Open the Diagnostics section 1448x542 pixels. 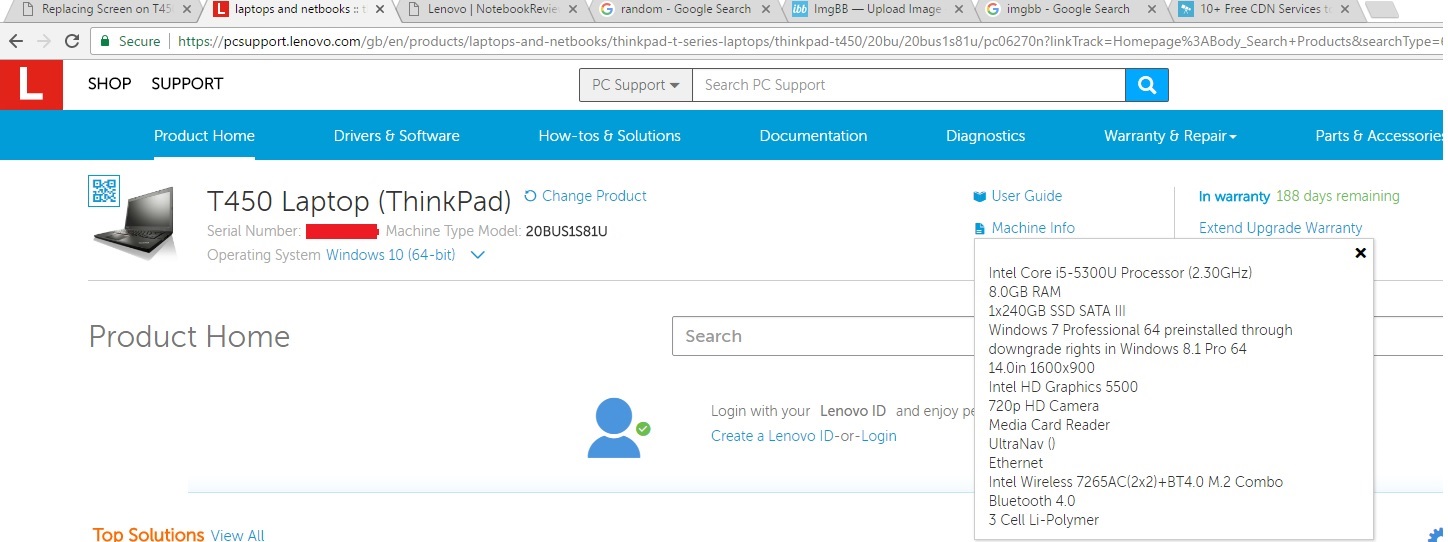click(x=985, y=136)
